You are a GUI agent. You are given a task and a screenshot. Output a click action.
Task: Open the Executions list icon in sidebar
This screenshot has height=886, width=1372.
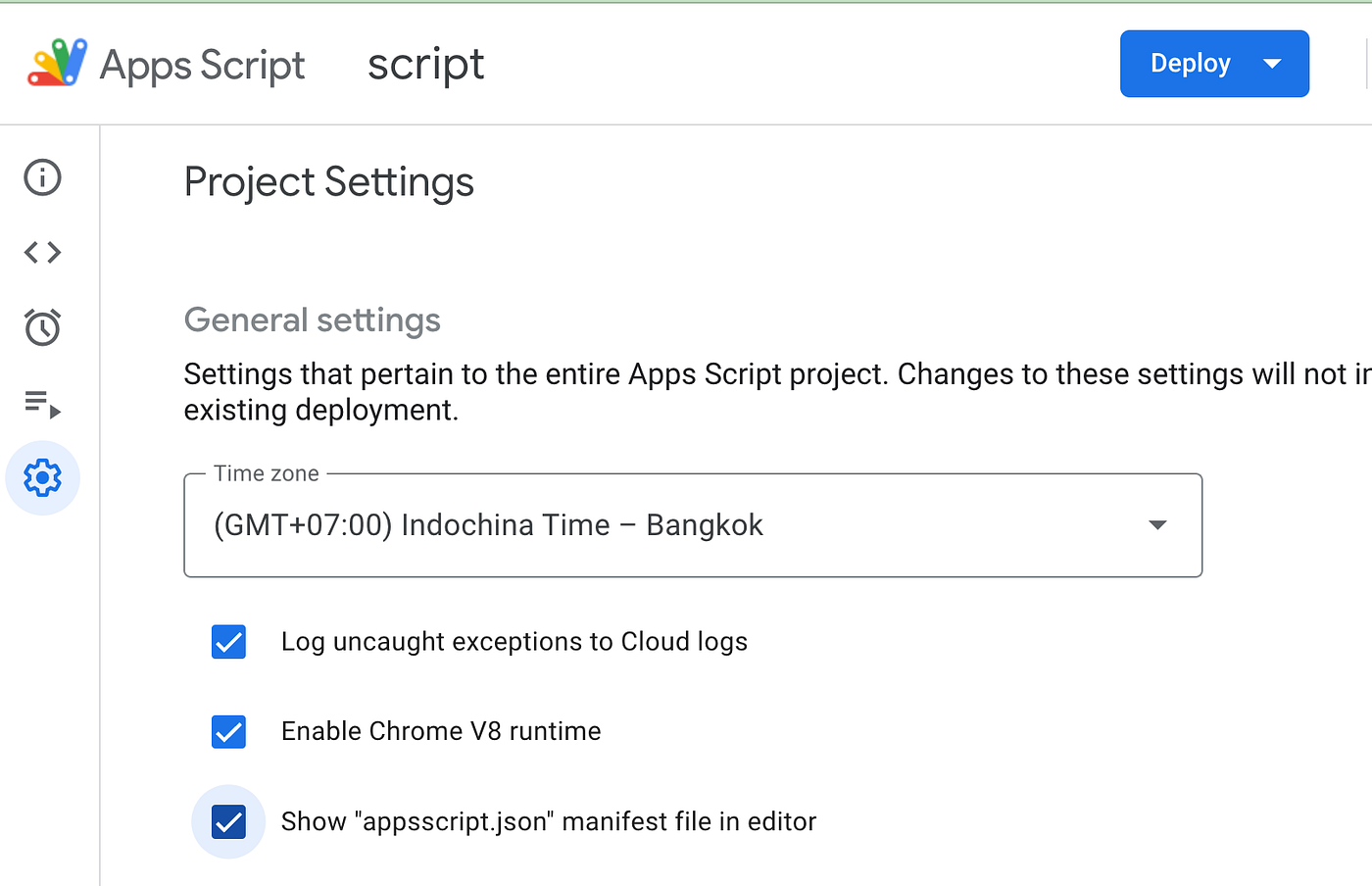(42, 403)
